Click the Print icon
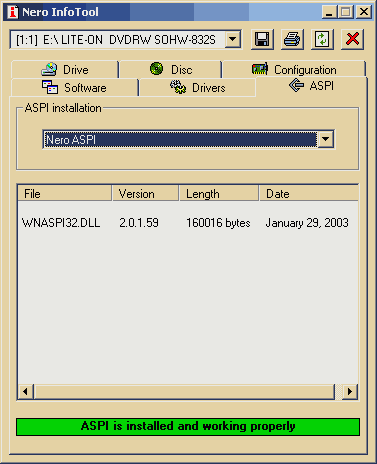The width and height of the screenshot is (377, 464). pyautogui.click(x=292, y=39)
